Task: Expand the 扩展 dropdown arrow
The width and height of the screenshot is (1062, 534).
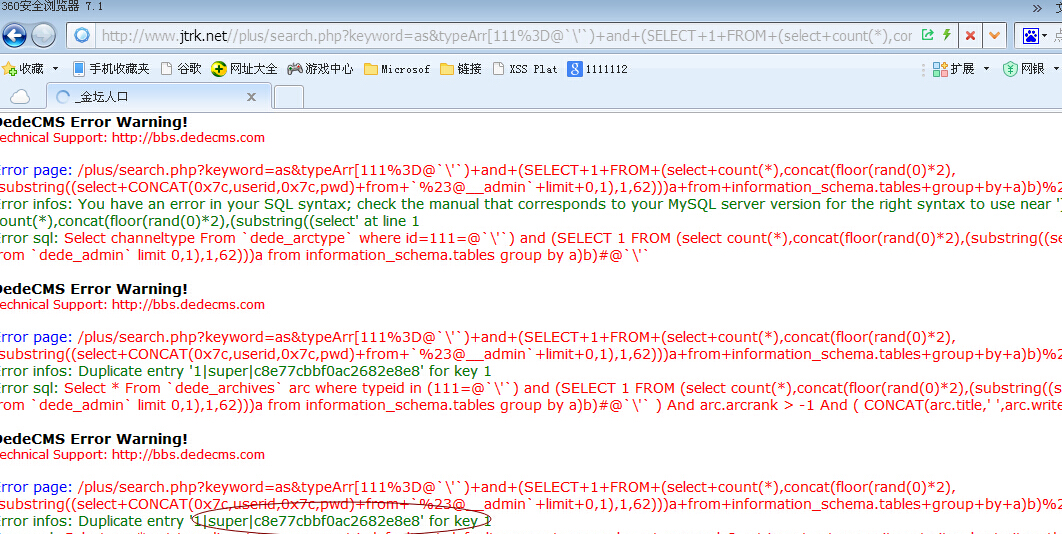Action: pos(986,68)
